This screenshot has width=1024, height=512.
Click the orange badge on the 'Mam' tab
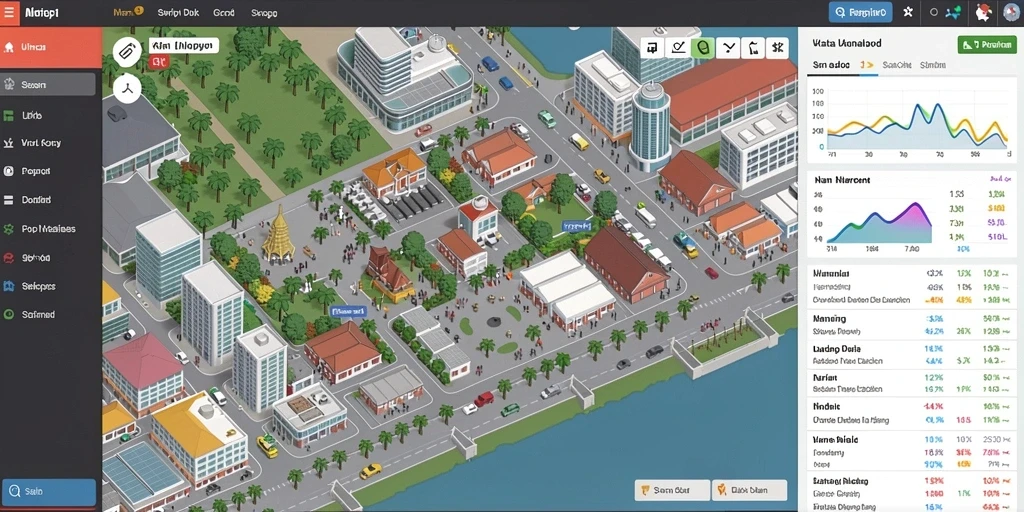pyautogui.click(x=139, y=11)
